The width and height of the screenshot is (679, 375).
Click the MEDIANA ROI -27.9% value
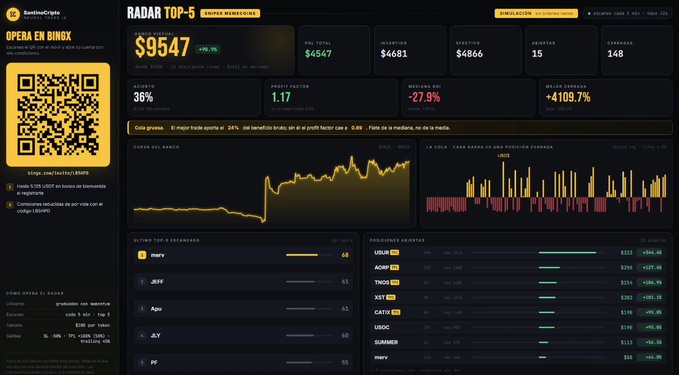(424, 97)
